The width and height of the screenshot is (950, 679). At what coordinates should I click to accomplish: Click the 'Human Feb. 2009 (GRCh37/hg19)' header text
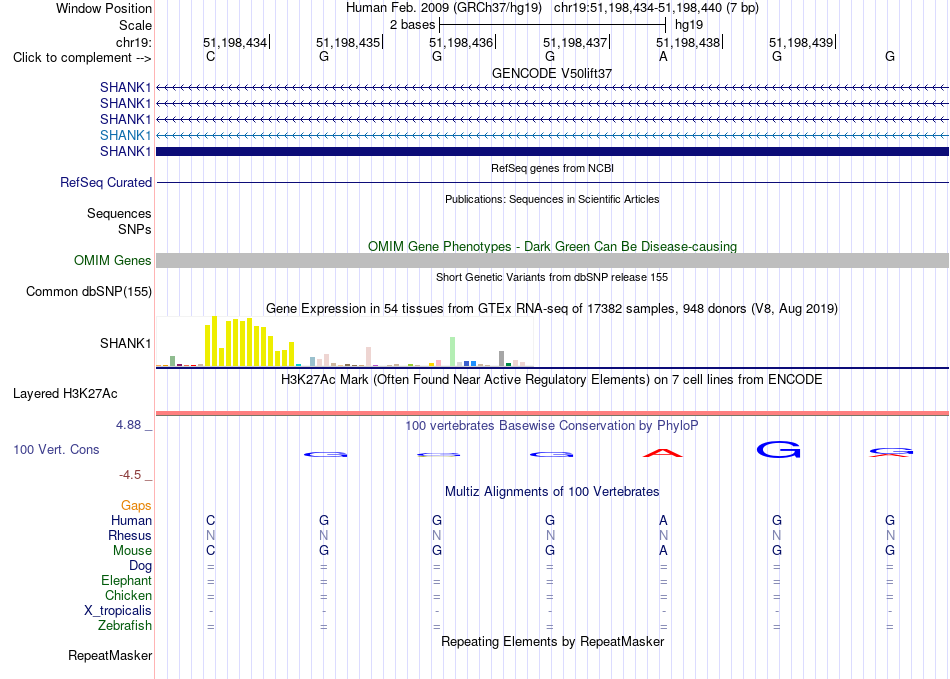(445, 8)
